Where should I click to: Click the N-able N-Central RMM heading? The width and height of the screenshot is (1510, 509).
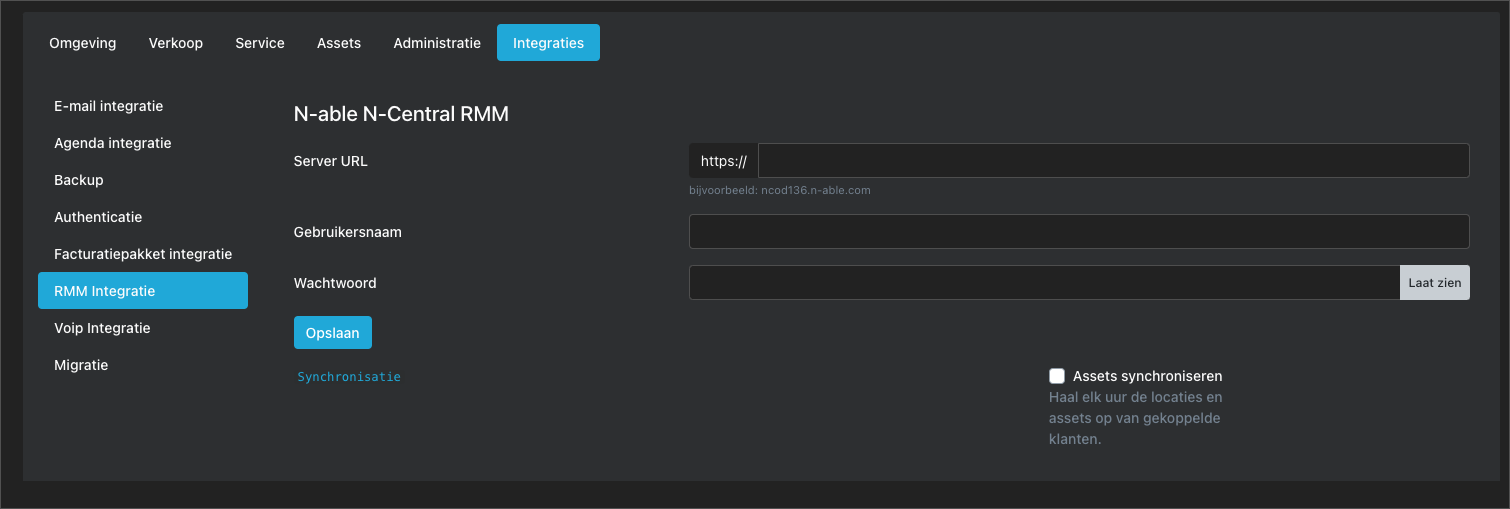pos(401,114)
